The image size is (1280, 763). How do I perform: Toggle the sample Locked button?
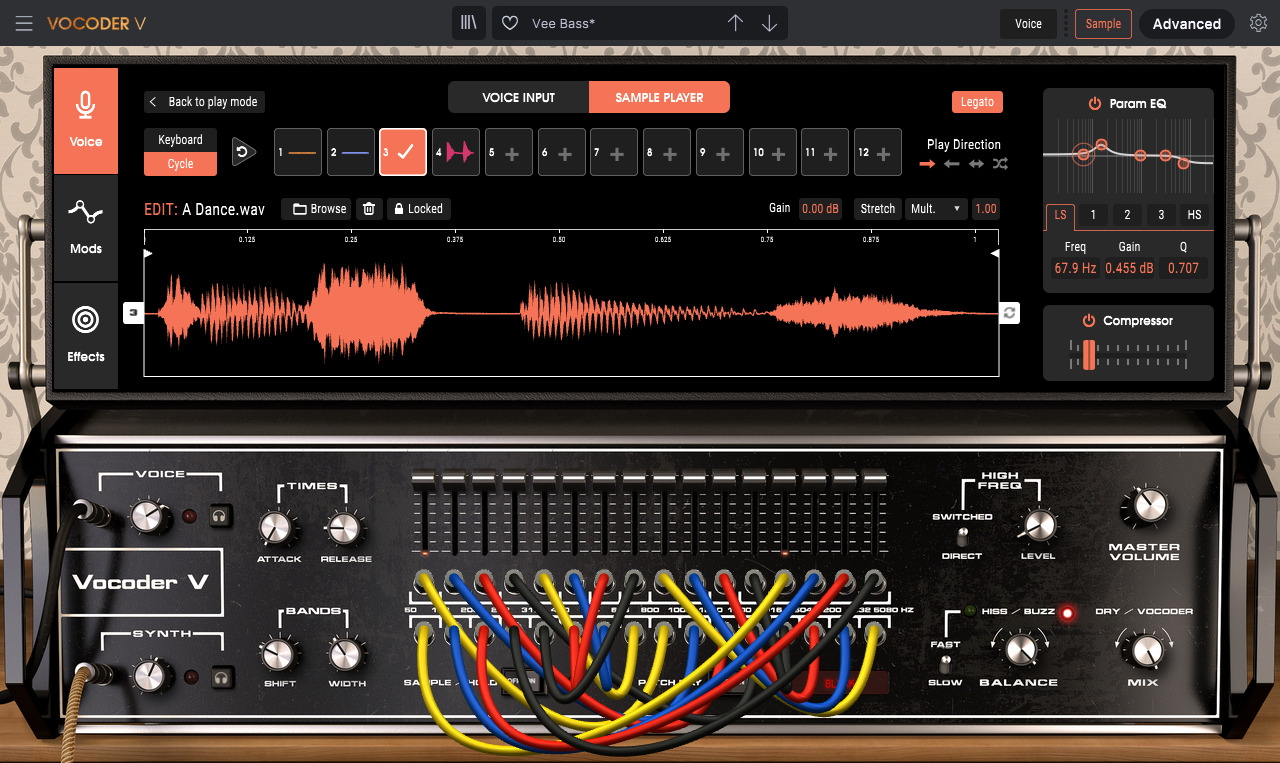point(418,209)
